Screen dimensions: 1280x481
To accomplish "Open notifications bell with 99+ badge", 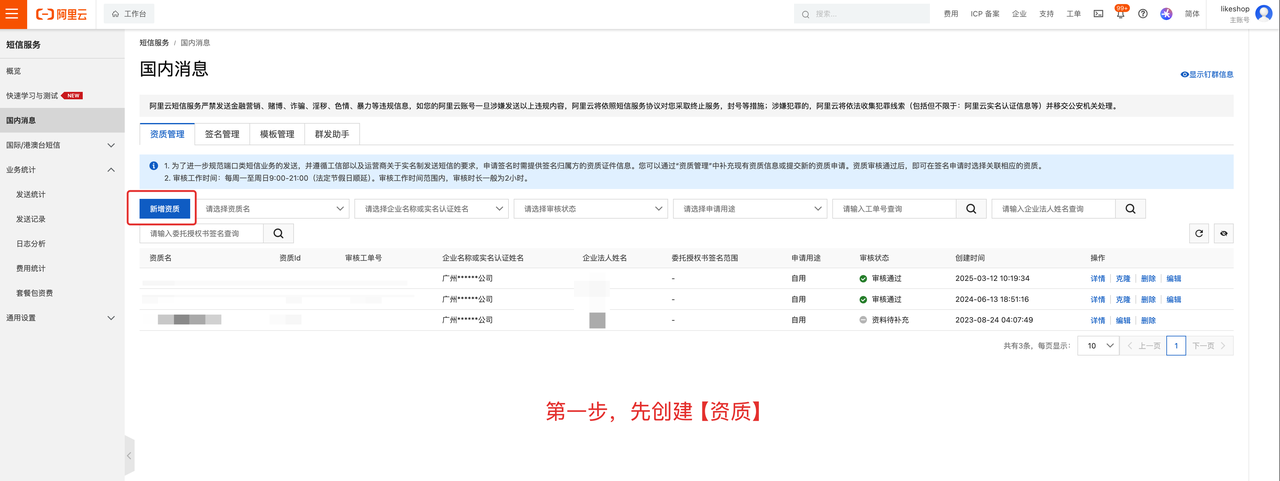I will 1121,13.
